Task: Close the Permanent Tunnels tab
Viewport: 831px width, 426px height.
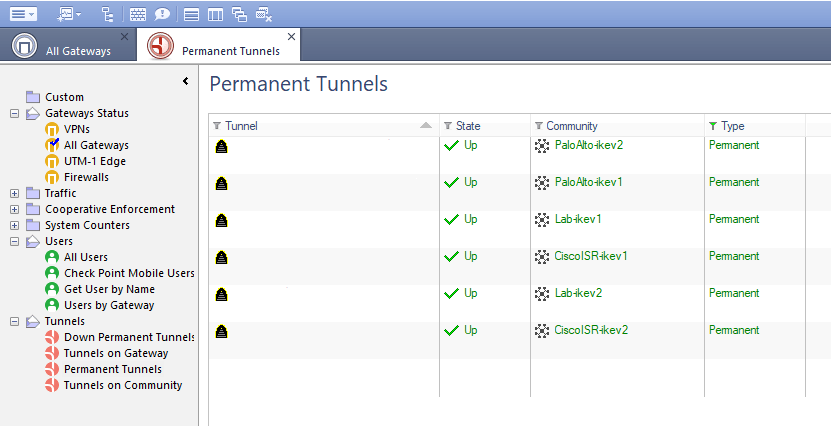Action: coord(291,36)
